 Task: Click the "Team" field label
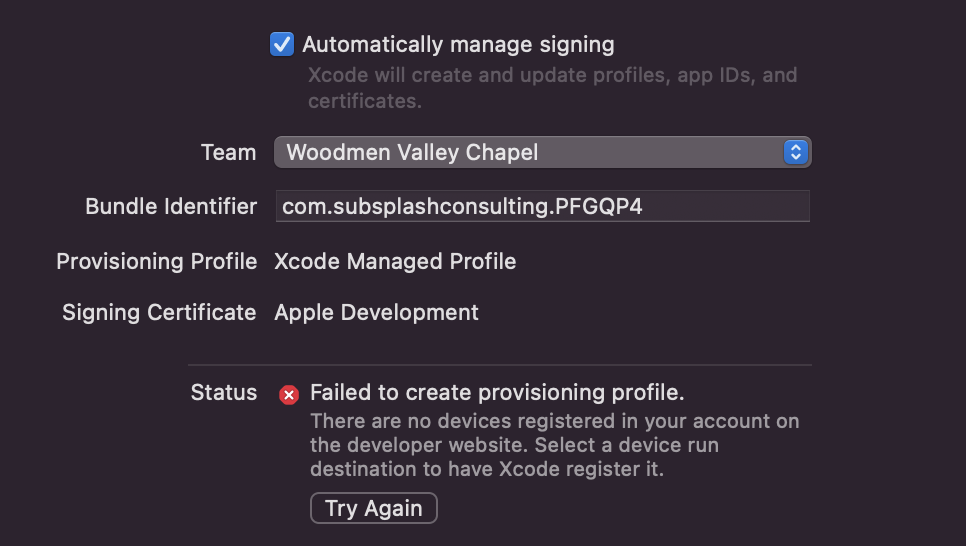click(228, 152)
